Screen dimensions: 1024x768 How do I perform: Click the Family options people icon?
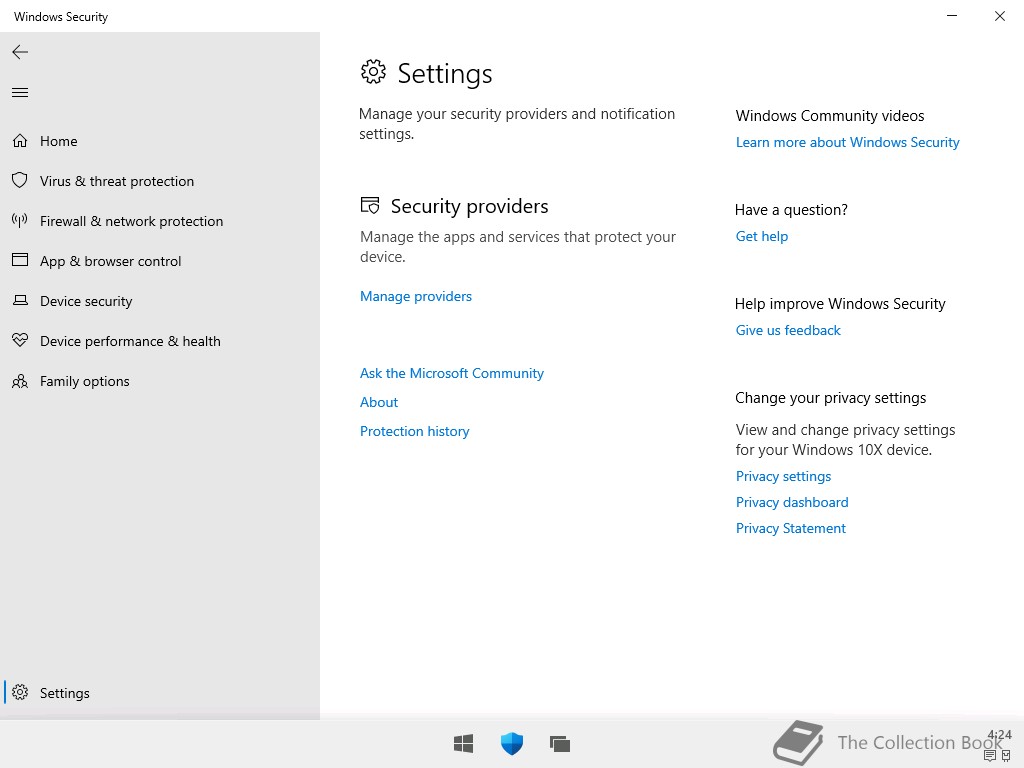[20, 381]
